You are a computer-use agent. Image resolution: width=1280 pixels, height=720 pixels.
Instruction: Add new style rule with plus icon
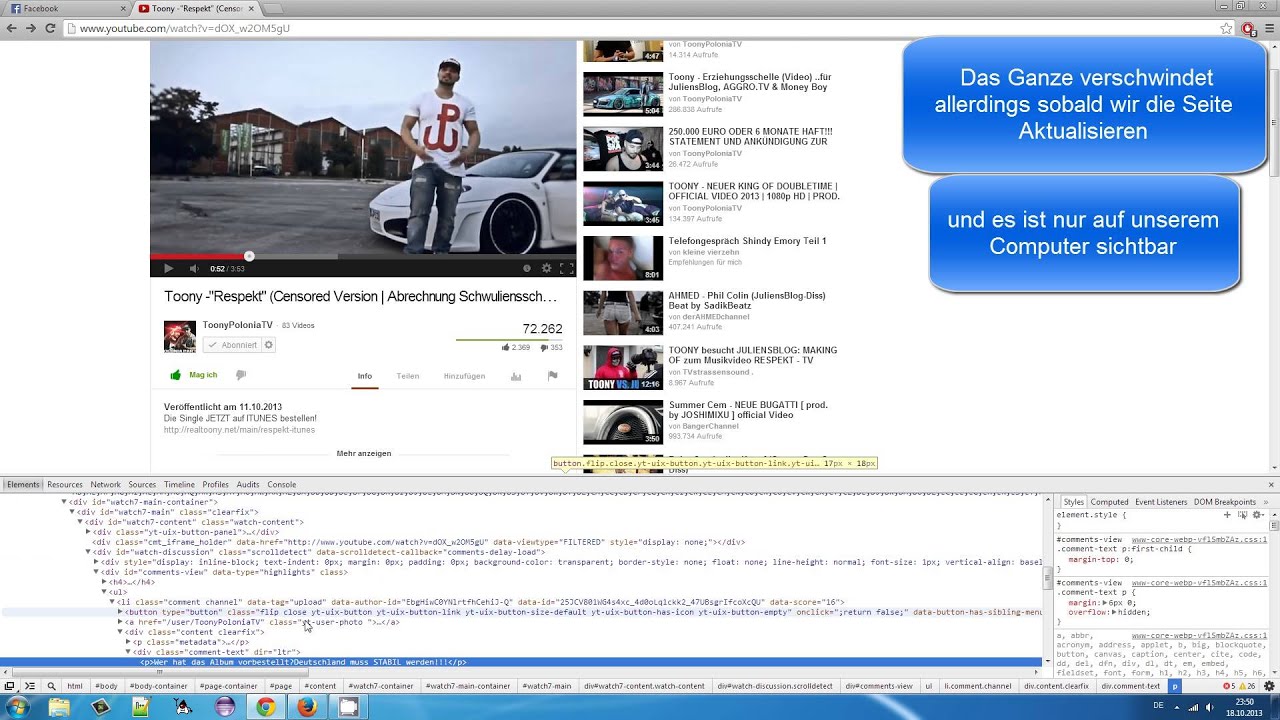point(1227,515)
